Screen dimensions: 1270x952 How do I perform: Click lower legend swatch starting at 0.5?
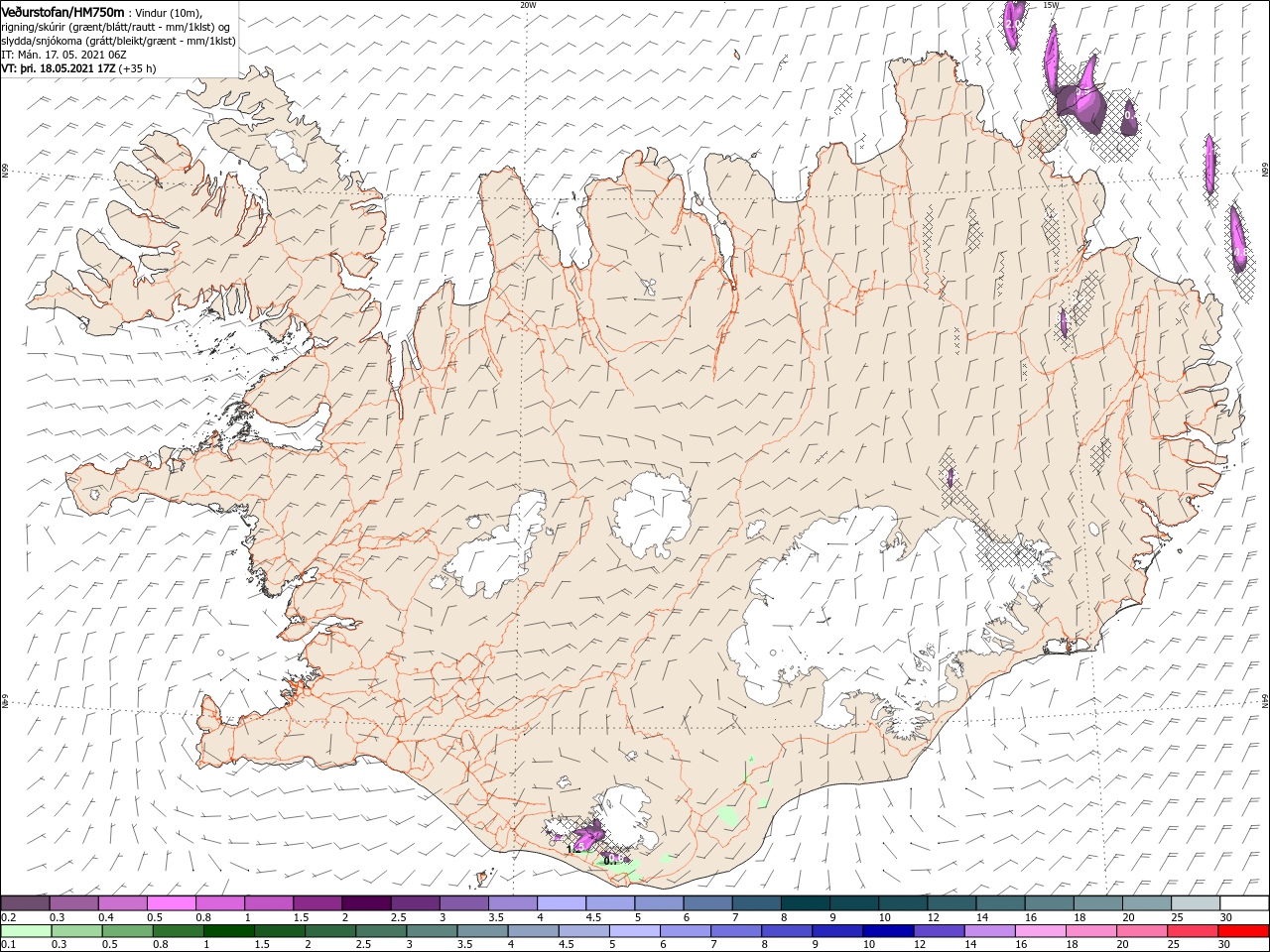(x=128, y=931)
